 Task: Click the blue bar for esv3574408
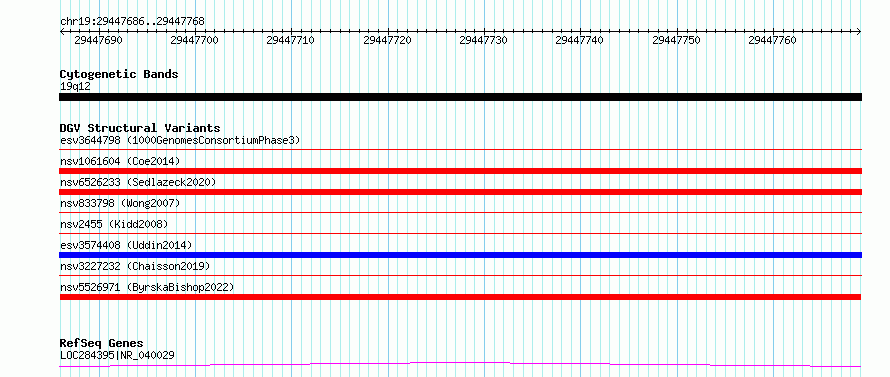click(x=460, y=255)
